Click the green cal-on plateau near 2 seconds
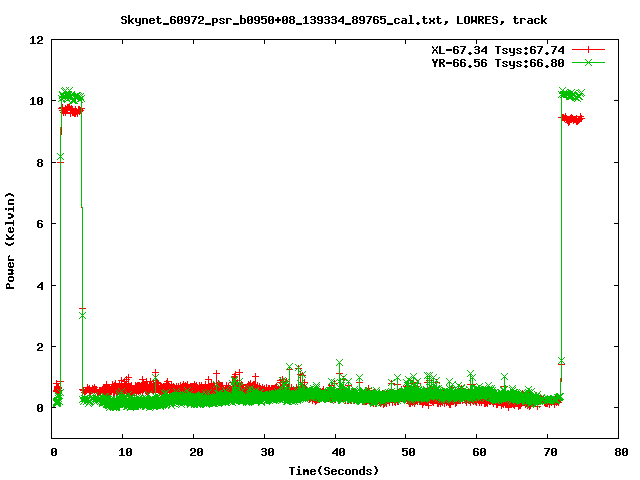The image size is (640, 480). point(70,97)
